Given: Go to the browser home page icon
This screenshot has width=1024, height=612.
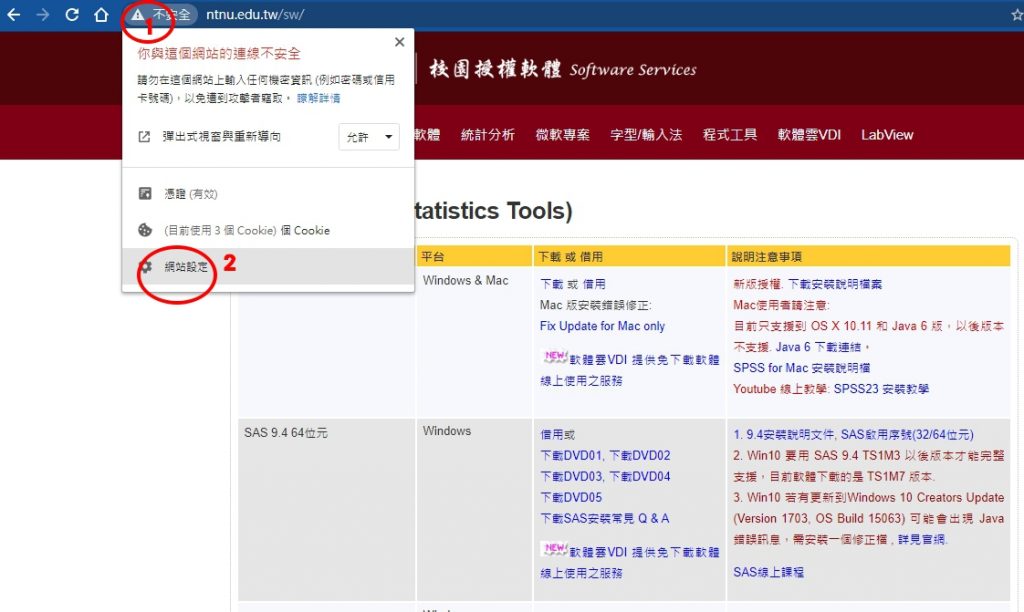Looking at the screenshot, I should click(101, 14).
